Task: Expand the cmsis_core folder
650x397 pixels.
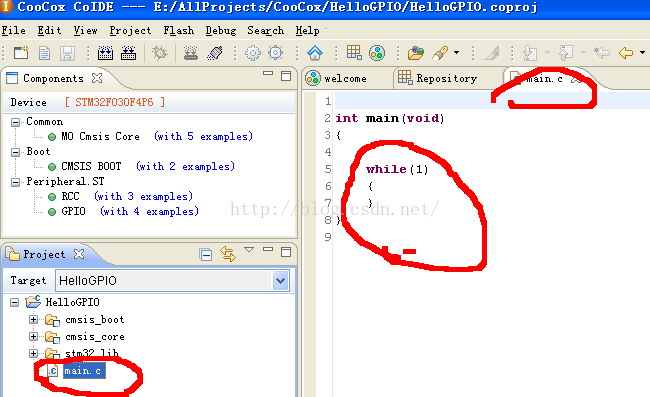Action: click(34, 336)
